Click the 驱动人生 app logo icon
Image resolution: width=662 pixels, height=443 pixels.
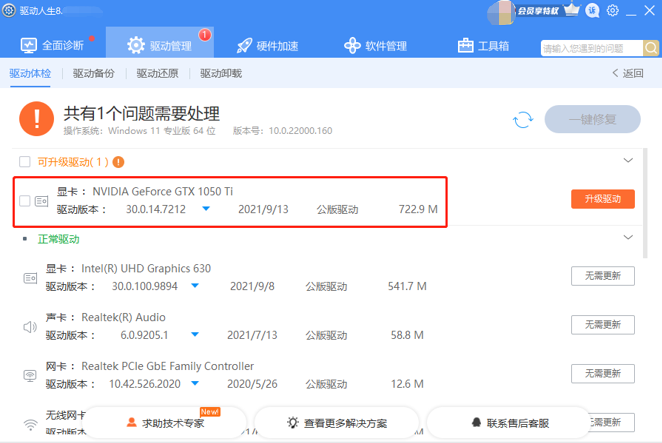9,10
